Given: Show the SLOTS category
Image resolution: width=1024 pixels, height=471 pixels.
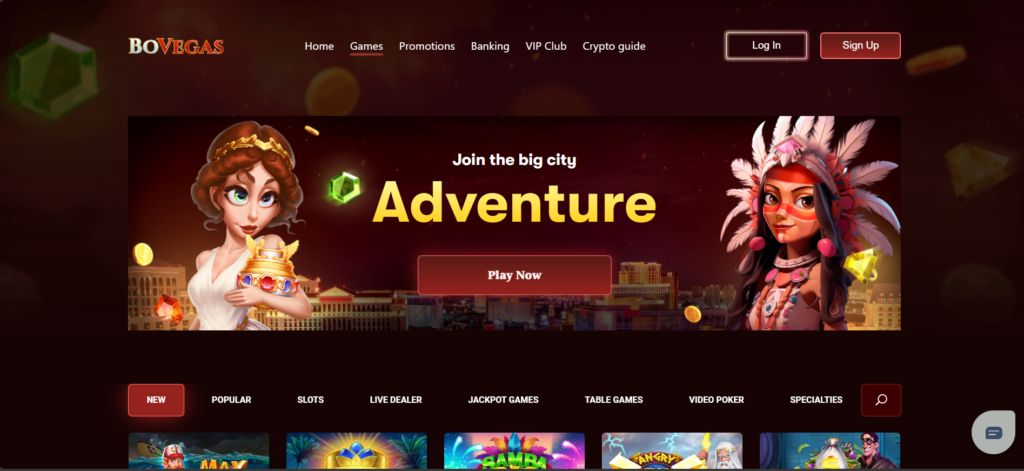Looking at the screenshot, I should click(x=310, y=400).
